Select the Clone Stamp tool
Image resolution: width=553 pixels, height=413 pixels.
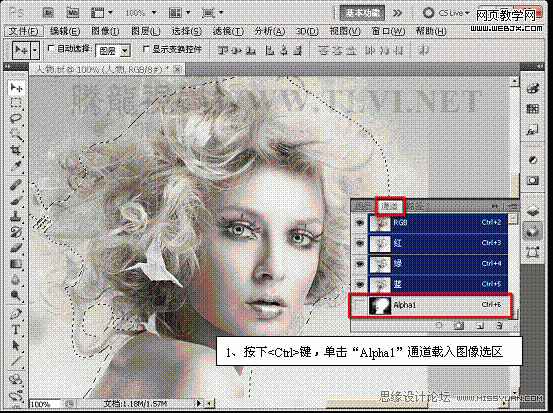pyautogui.click(x=16, y=216)
